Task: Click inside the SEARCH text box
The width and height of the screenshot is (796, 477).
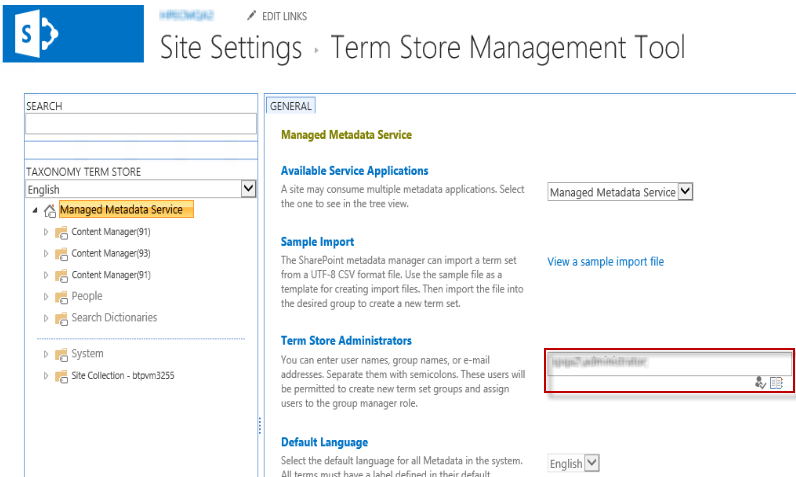Action: point(140,123)
